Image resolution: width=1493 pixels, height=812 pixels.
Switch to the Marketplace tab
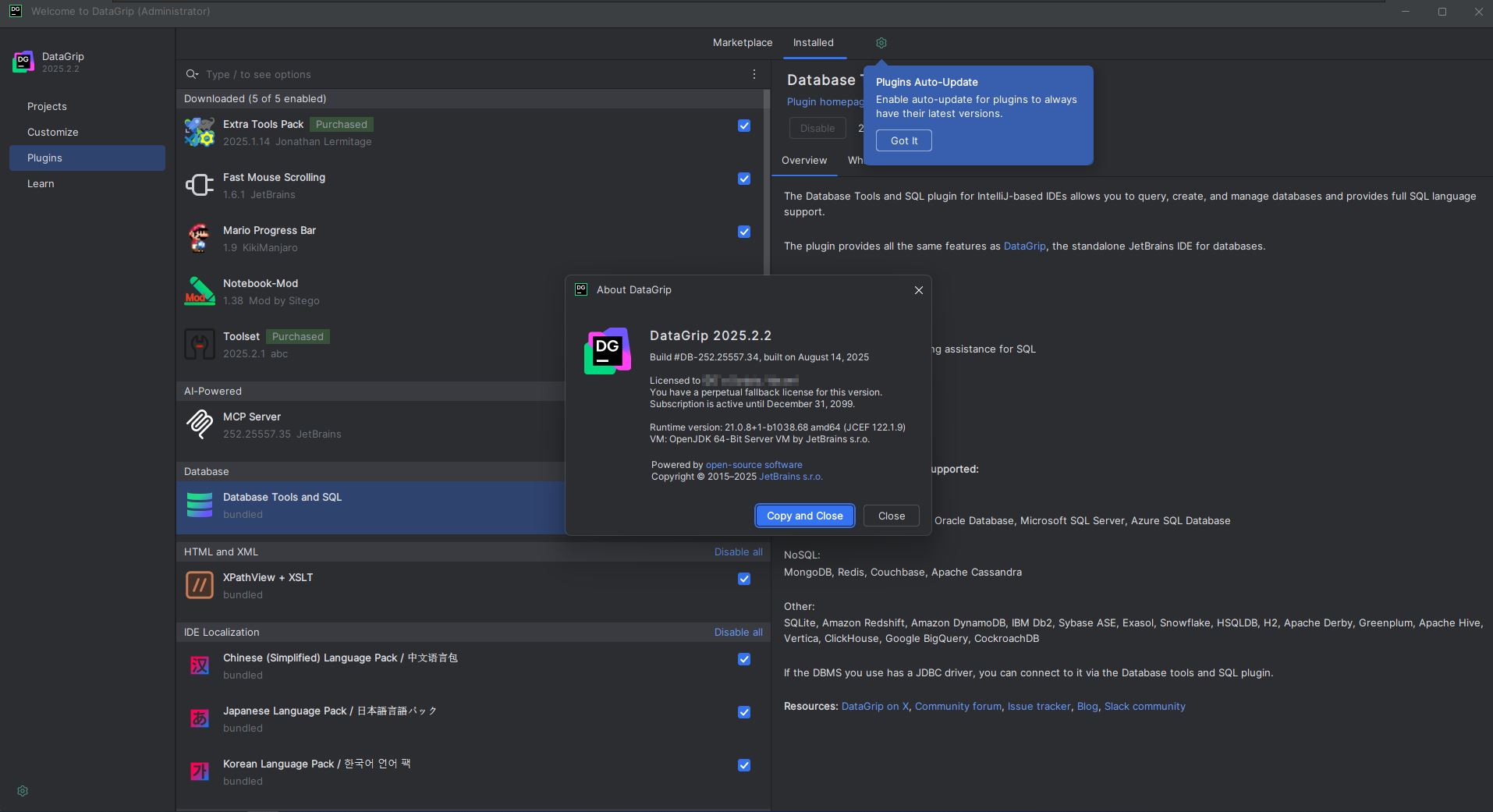click(743, 43)
